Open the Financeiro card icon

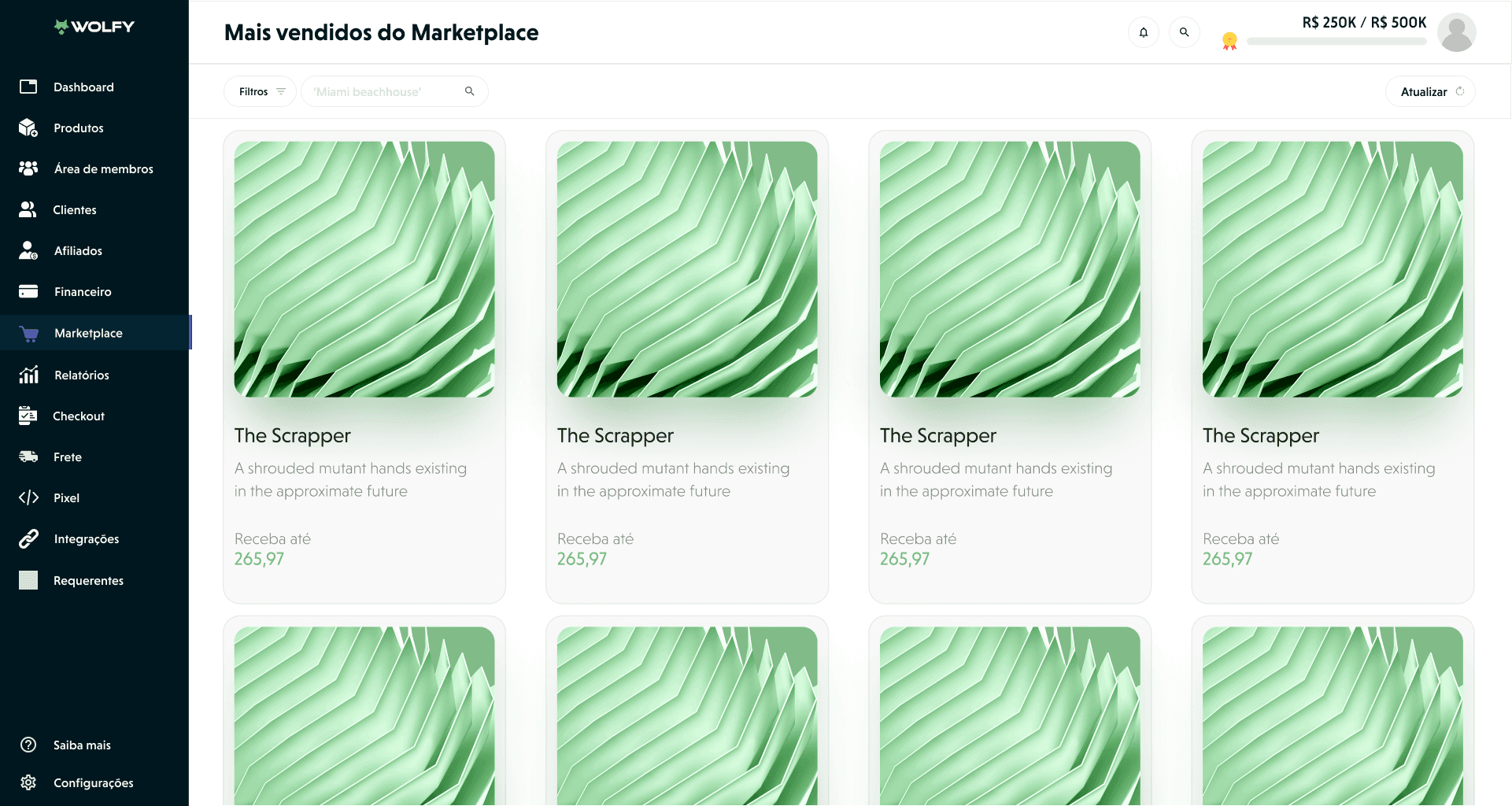coord(28,291)
